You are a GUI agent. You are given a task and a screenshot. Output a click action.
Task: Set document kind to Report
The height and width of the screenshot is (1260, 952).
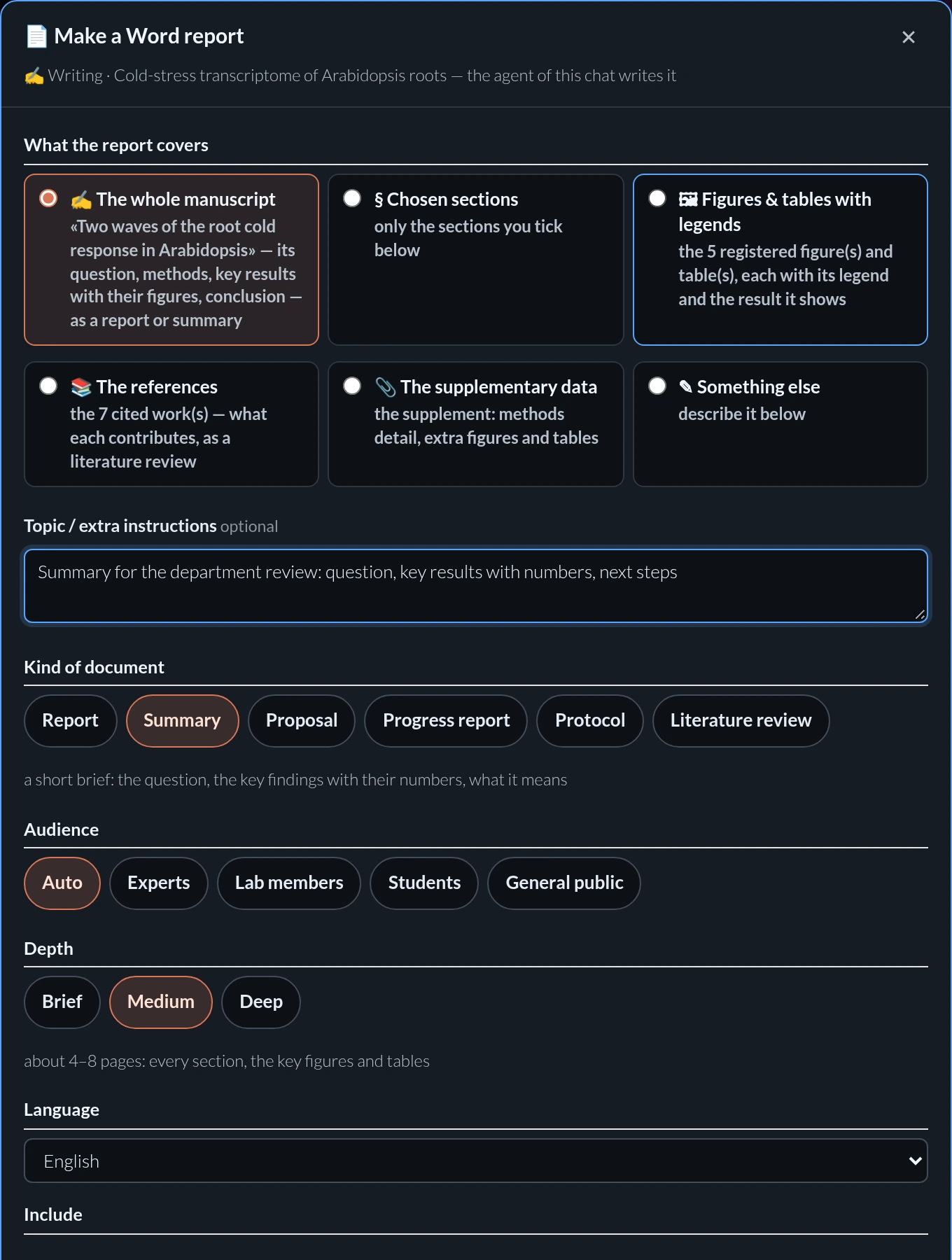(x=70, y=721)
